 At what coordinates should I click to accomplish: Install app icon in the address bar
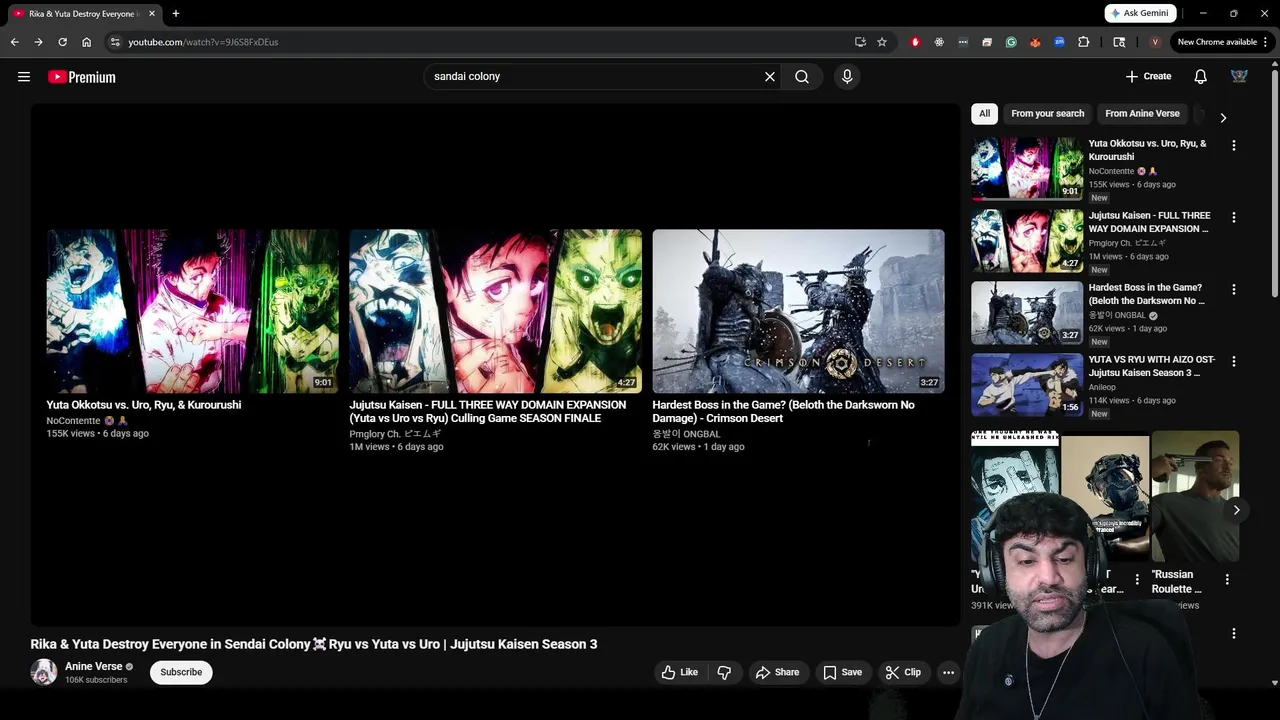point(860,42)
